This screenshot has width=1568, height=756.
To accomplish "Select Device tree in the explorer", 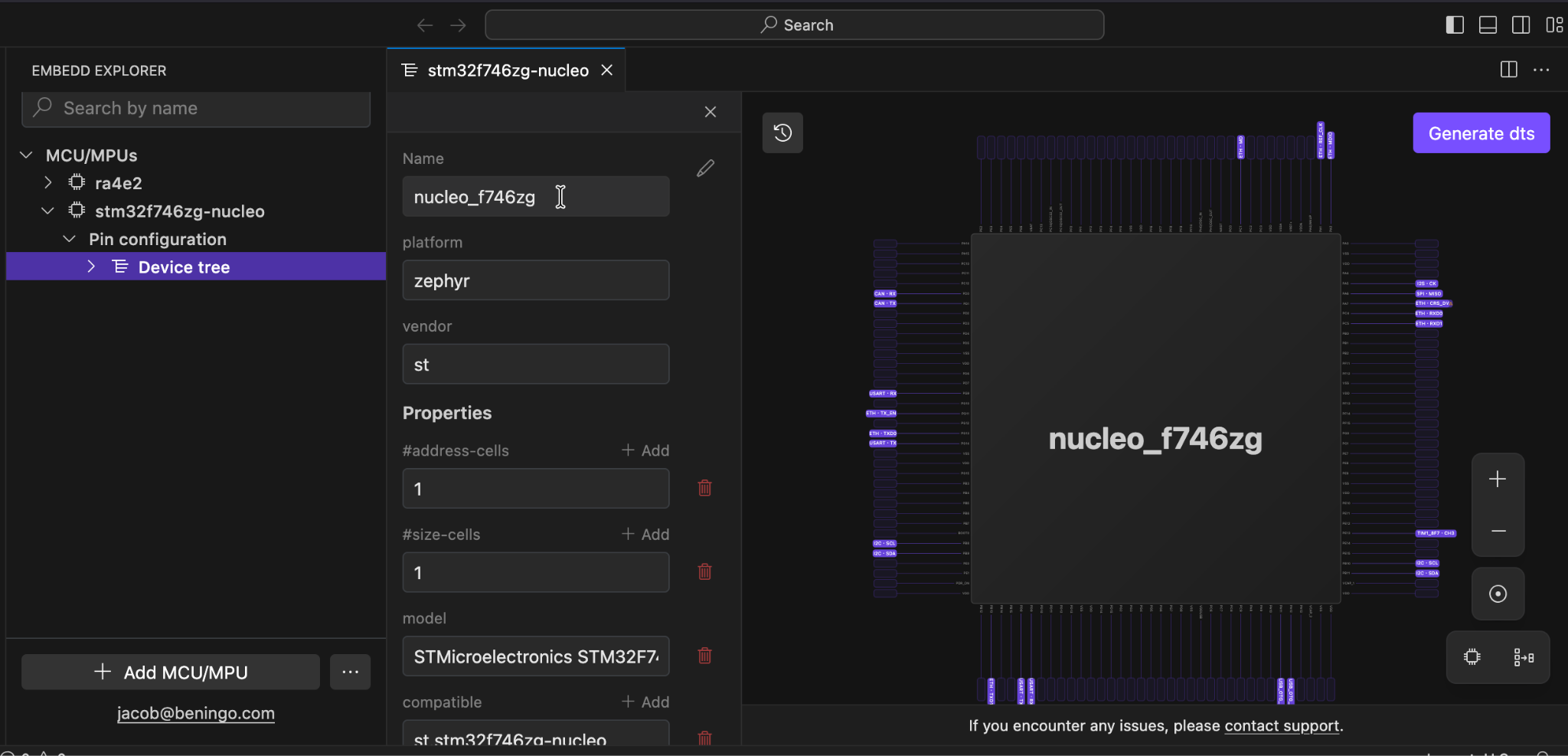I will [184, 267].
